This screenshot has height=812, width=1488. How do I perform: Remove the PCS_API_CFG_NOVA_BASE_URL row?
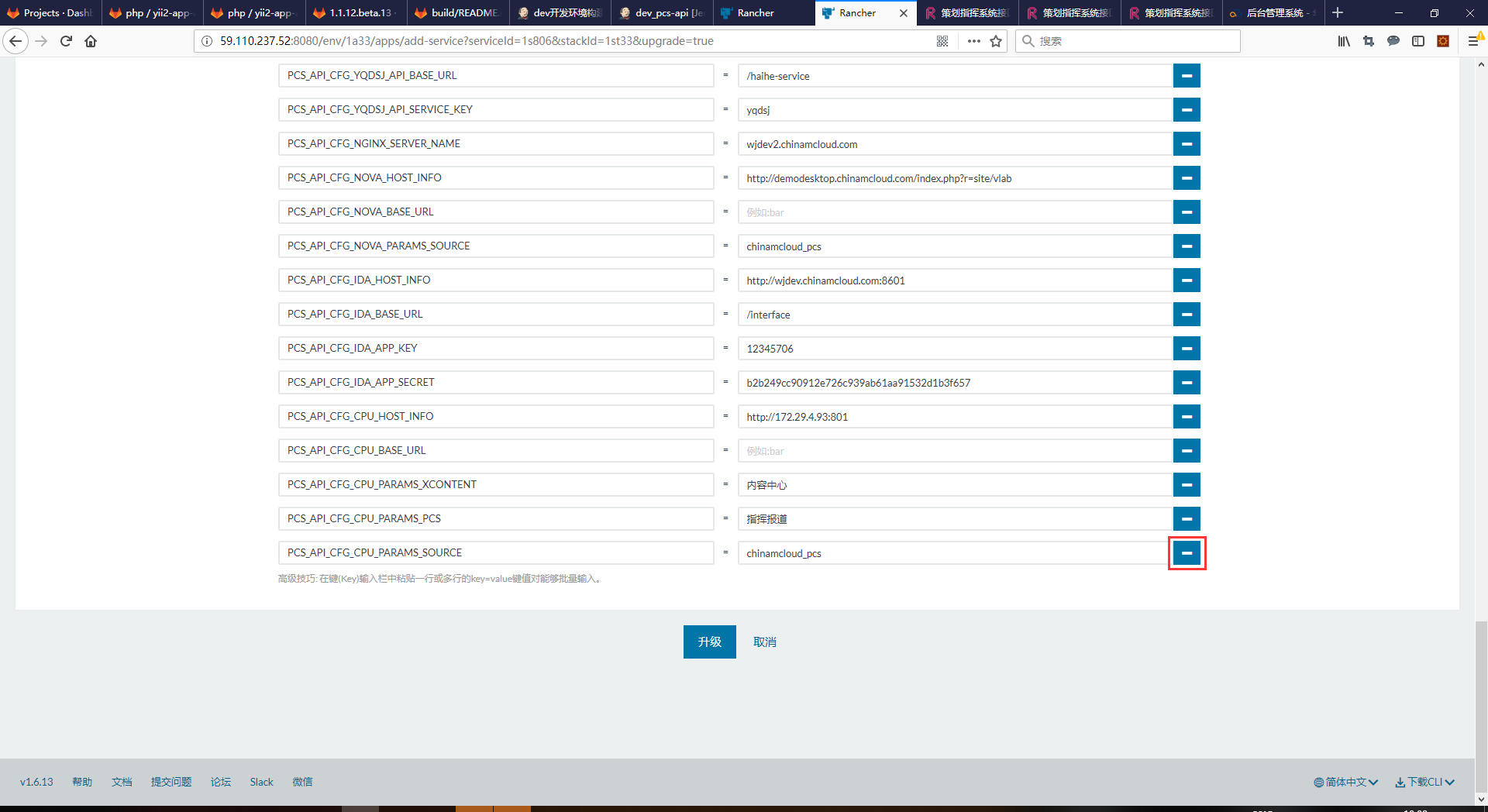coord(1187,212)
